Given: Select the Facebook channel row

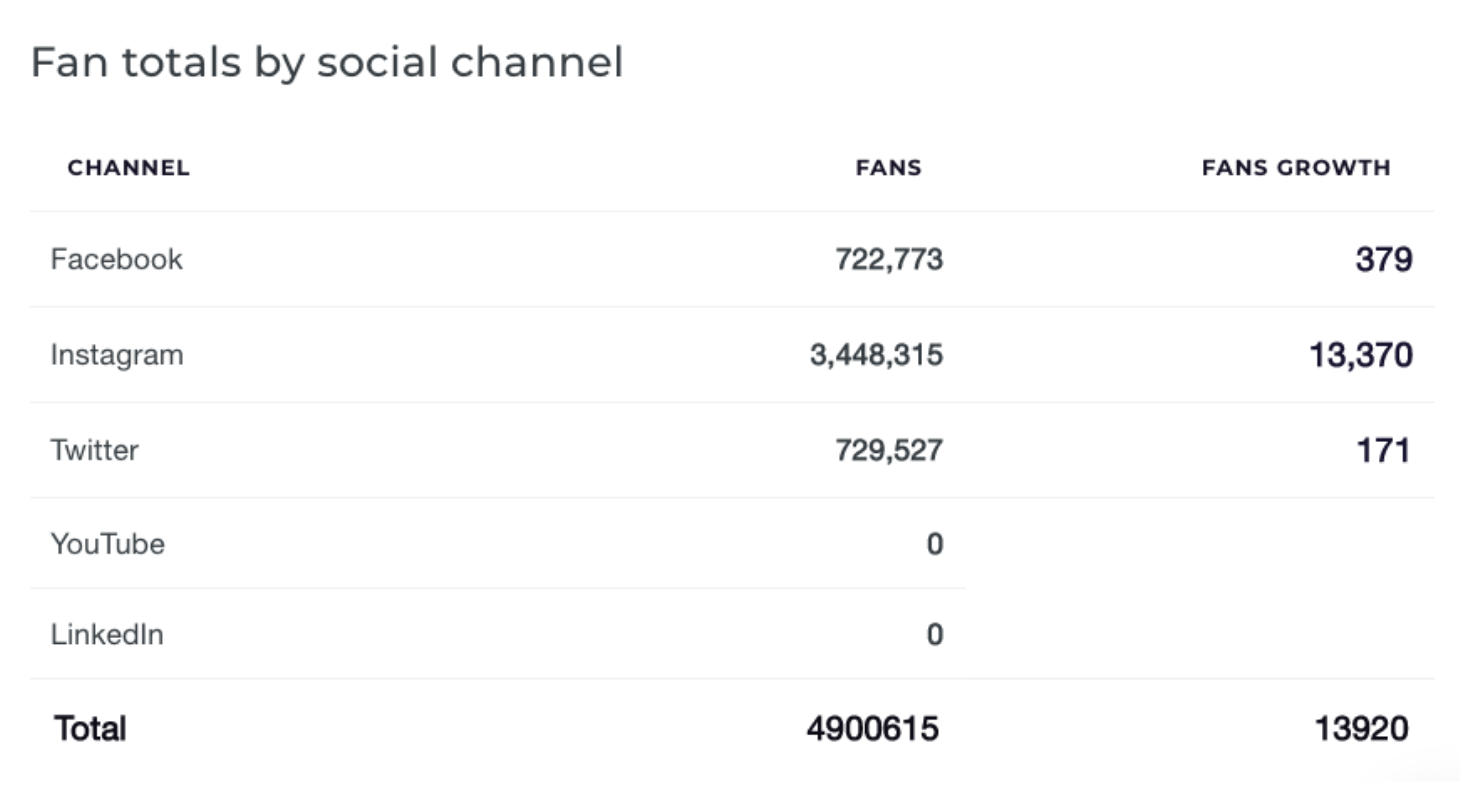Looking at the screenshot, I should pyautogui.click(x=732, y=259).
